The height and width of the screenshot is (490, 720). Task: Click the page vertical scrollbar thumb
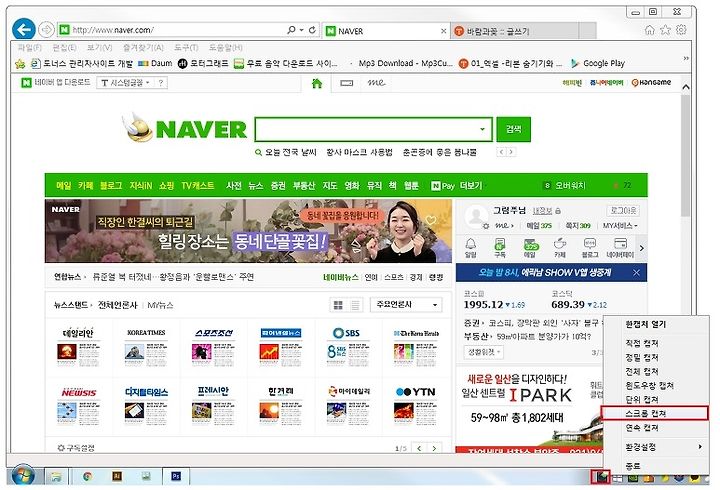[x=686, y=155]
